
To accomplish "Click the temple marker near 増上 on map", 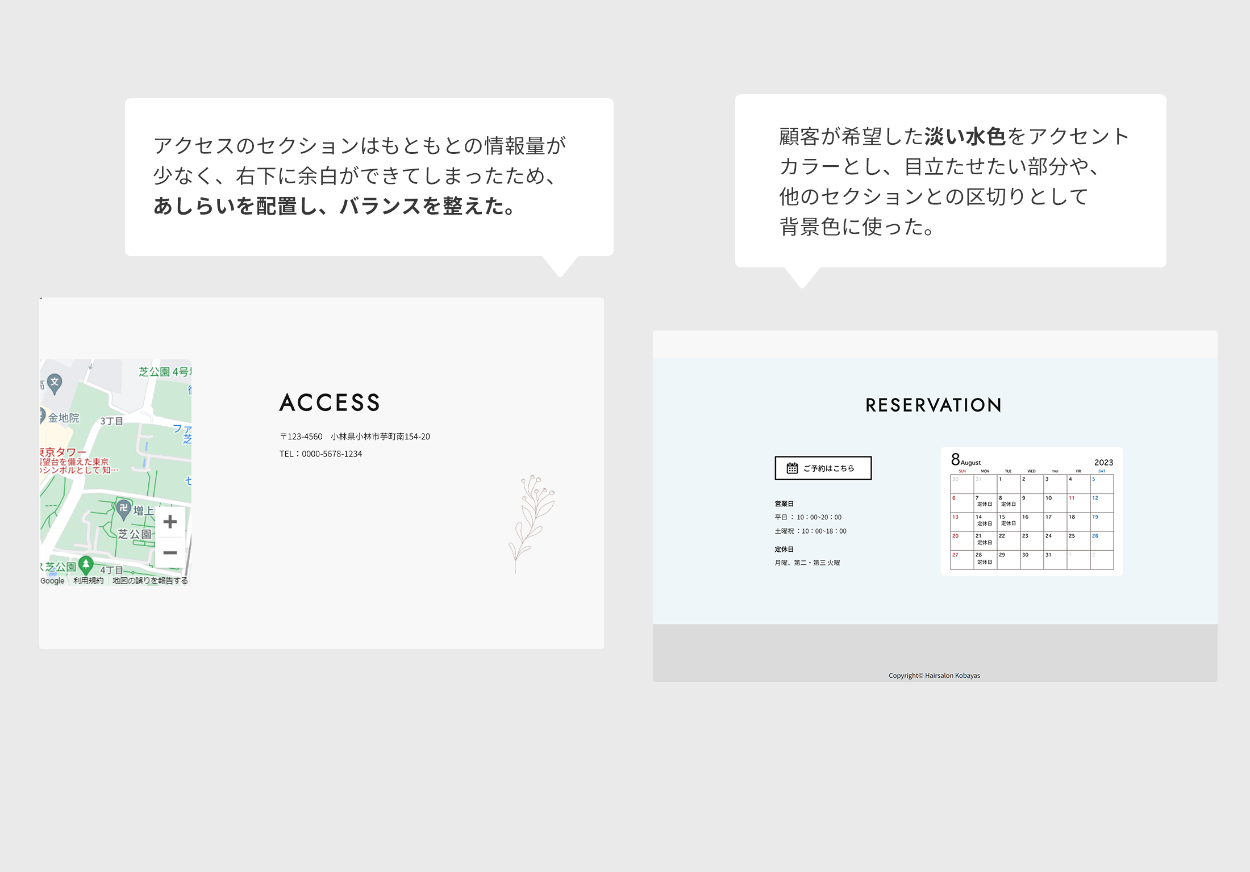I will 123,507.
